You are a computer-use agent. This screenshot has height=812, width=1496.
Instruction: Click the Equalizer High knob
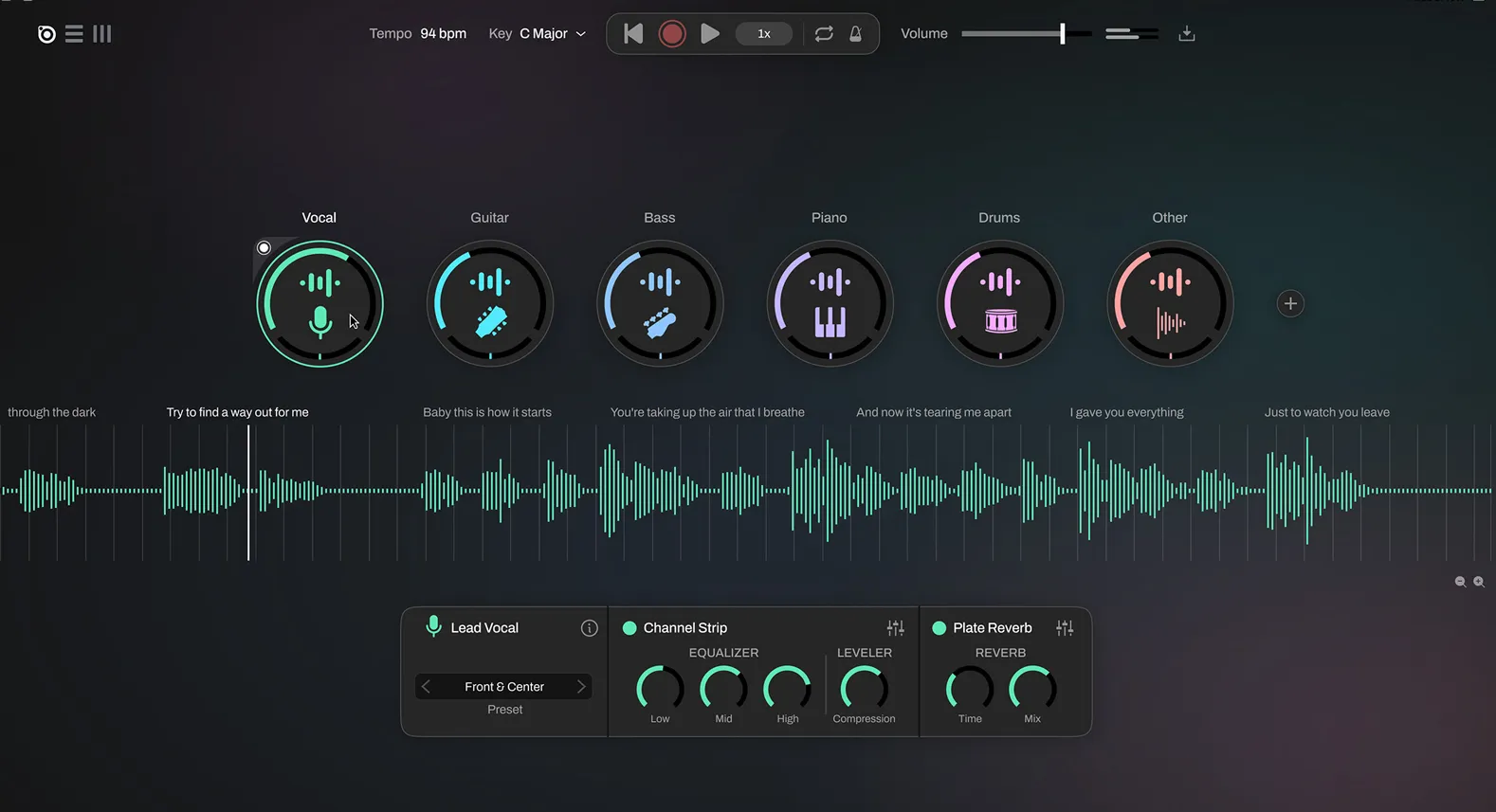[788, 689]
